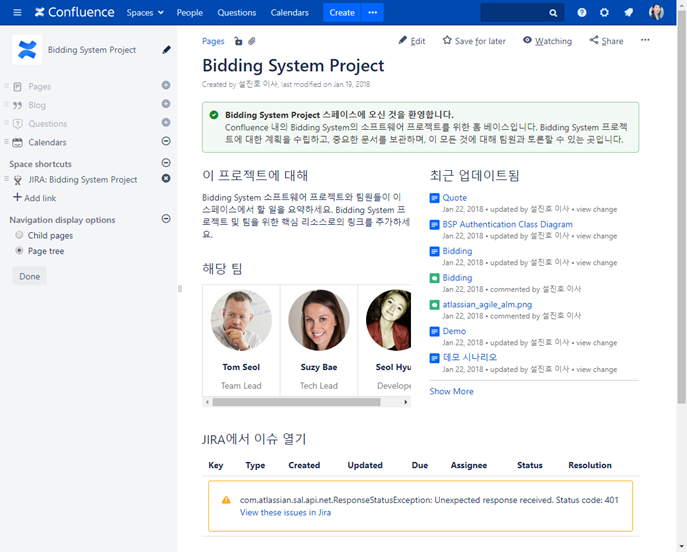Viewport: 687px width, 552px height.
Task: Click the atlassian_agile_alm.png comment icon
Action: (x=434, y=304)
